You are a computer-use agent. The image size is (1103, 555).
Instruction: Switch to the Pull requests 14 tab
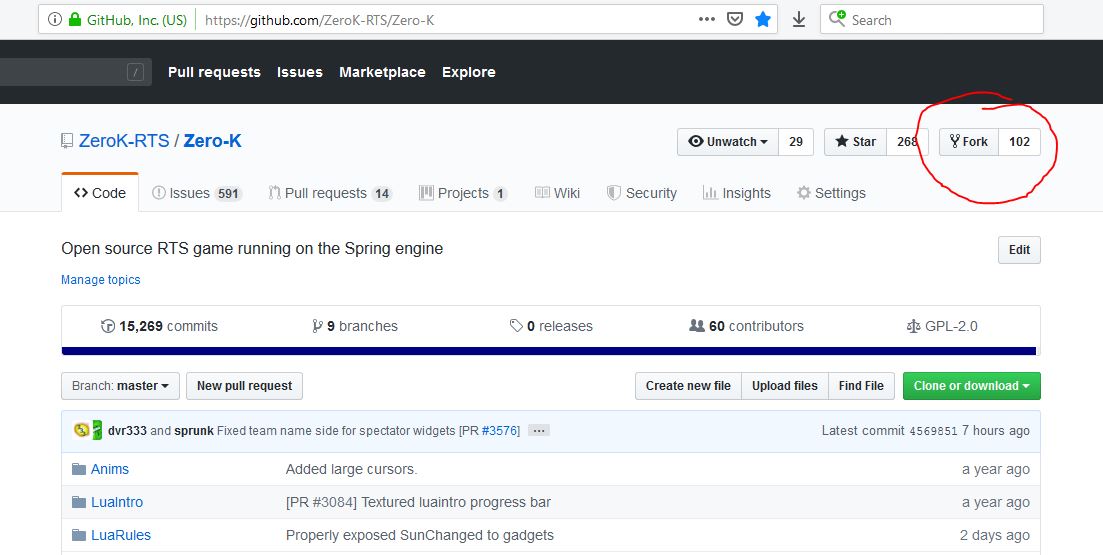coord(330,193)
